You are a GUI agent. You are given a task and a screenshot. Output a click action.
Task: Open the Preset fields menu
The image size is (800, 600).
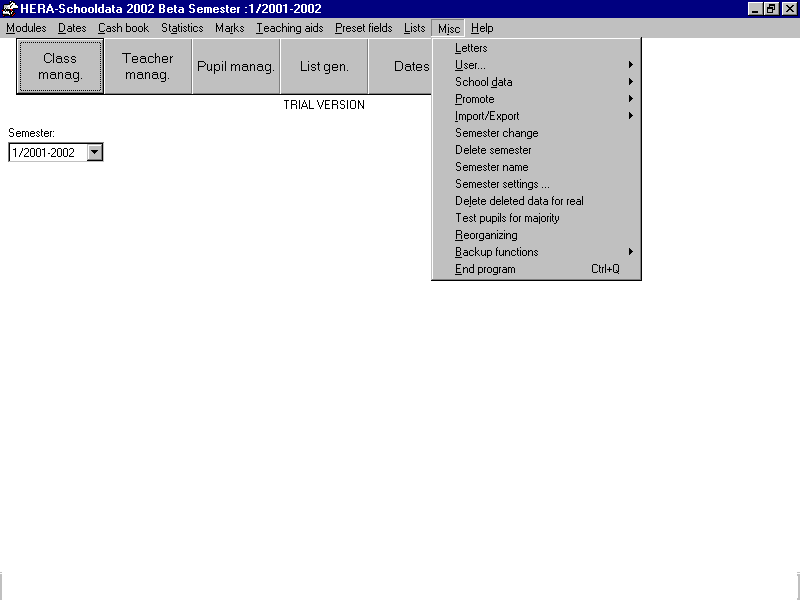(364, 28)
